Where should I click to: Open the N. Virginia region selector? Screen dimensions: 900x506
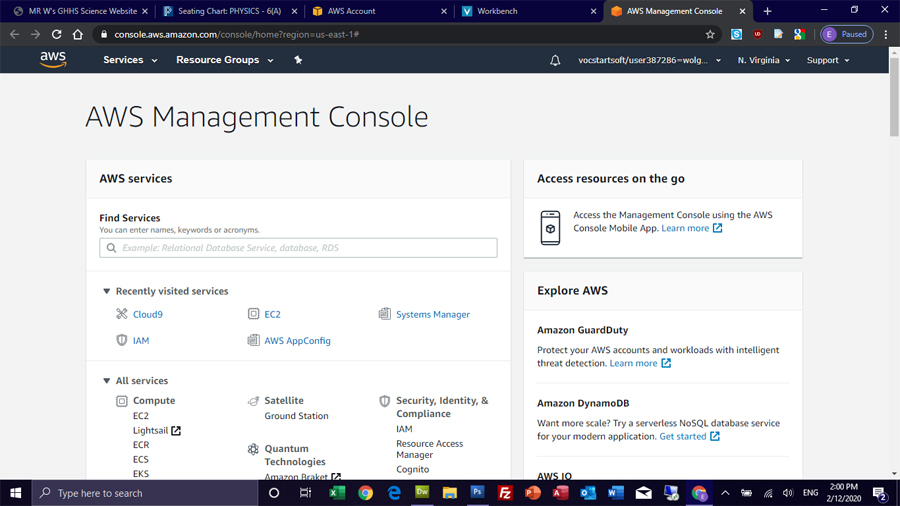(763, 60)
